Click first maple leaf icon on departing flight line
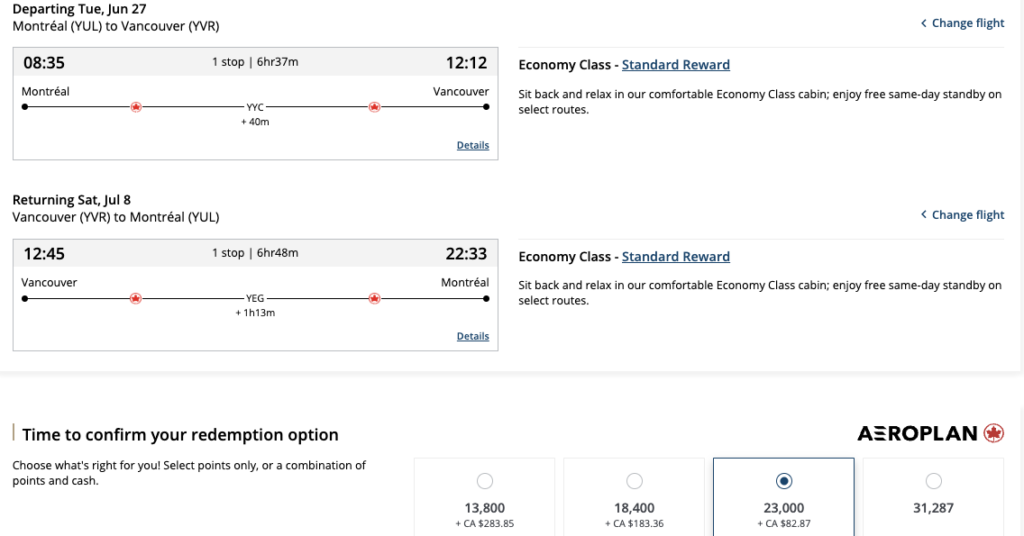 pyautogui.click(x=136, y=106)
